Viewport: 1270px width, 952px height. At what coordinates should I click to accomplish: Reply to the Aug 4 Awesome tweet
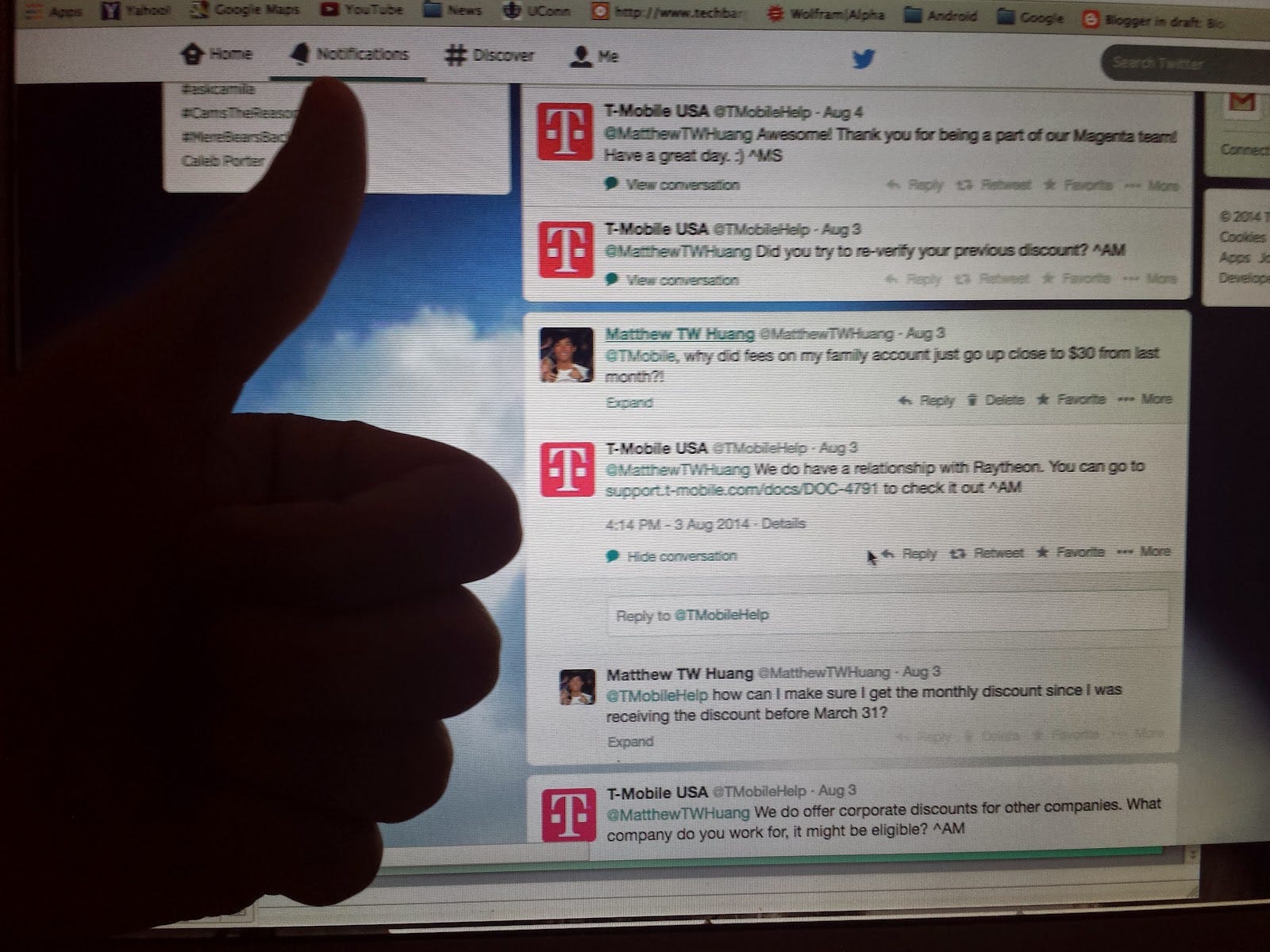pyautogui.click(x=914, y=185)
